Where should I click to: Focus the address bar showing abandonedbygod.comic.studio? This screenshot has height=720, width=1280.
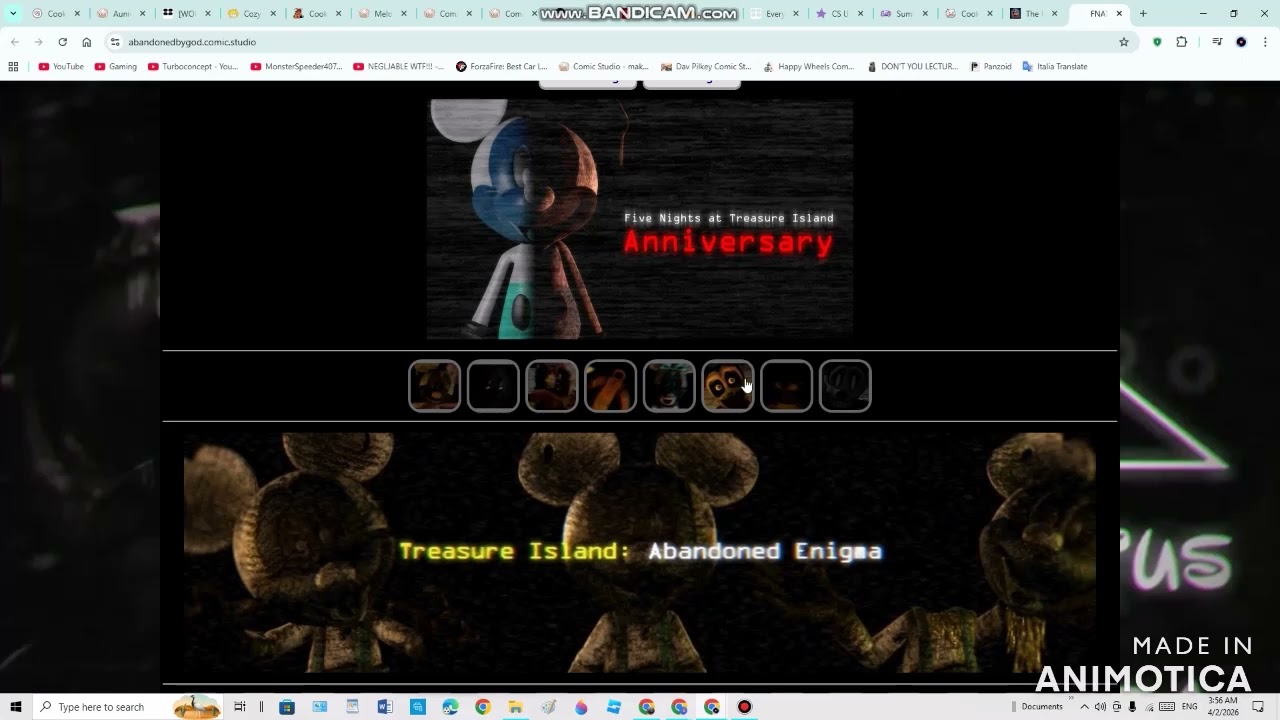click(x=620, y=42)
